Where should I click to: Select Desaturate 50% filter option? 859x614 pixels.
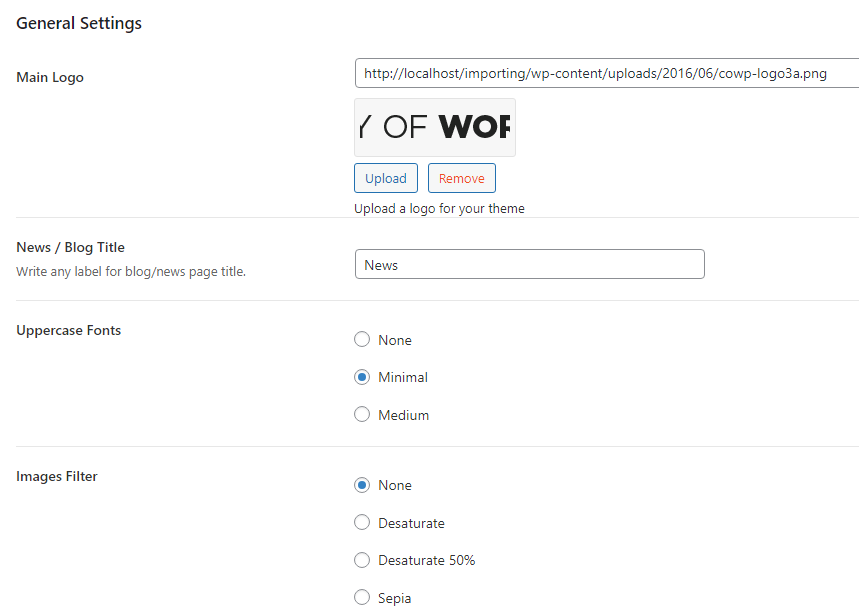pyautogui.click(x=362, y=560)
